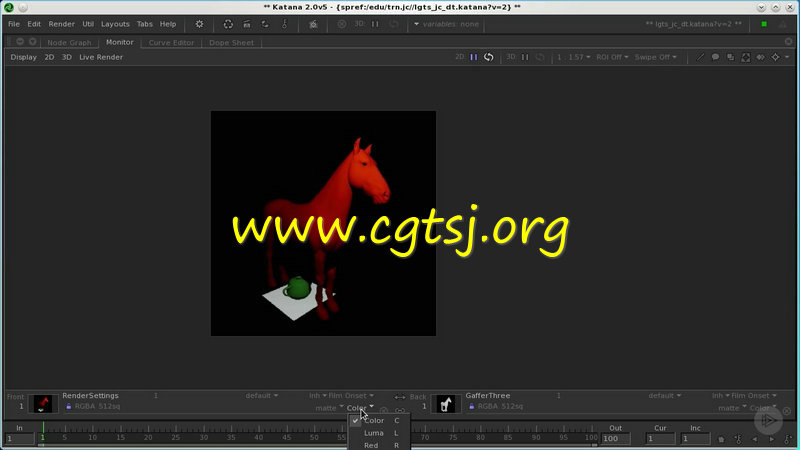The height and width of the screenshot is (450, 800).
Task: Open the project settings gear icon
Action: pos(199,24)
